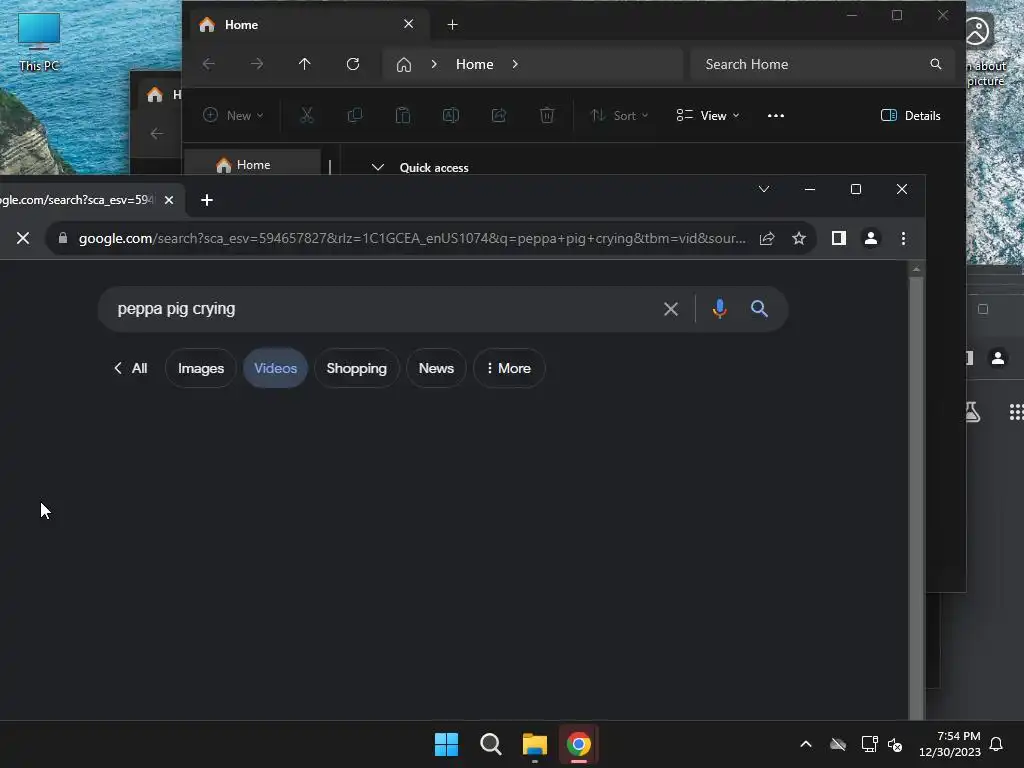Viewport: 1024px width, 768px height.
Task: Open Google apps grid in background window
Action: [1016, 412]
